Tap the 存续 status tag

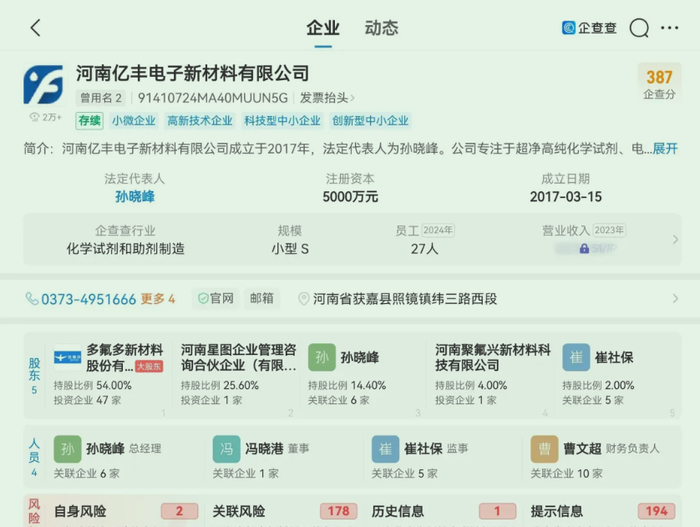click(x=90, y=121)
